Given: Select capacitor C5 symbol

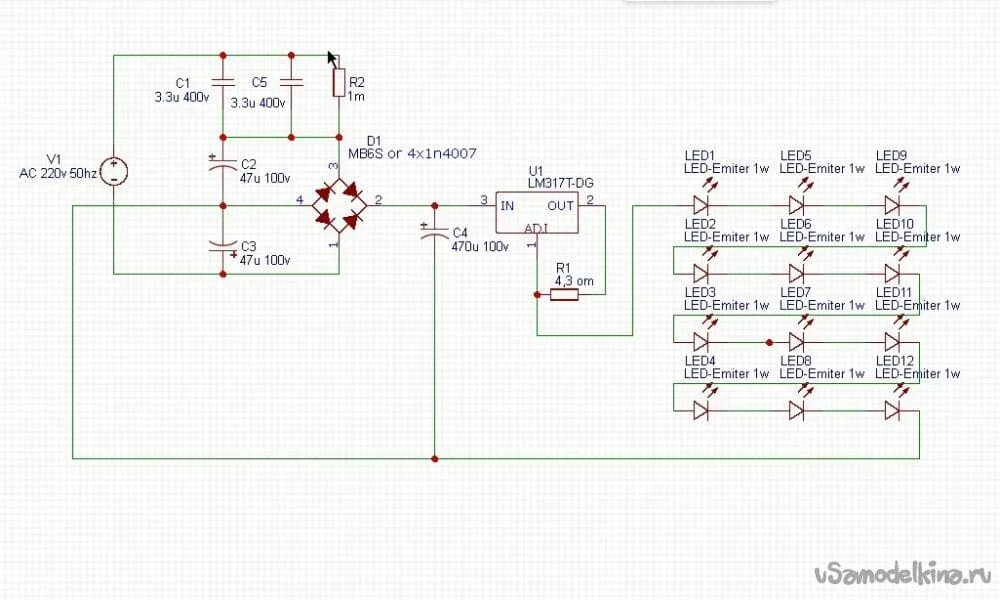Looking at the screenshot, I should point(291,82).
